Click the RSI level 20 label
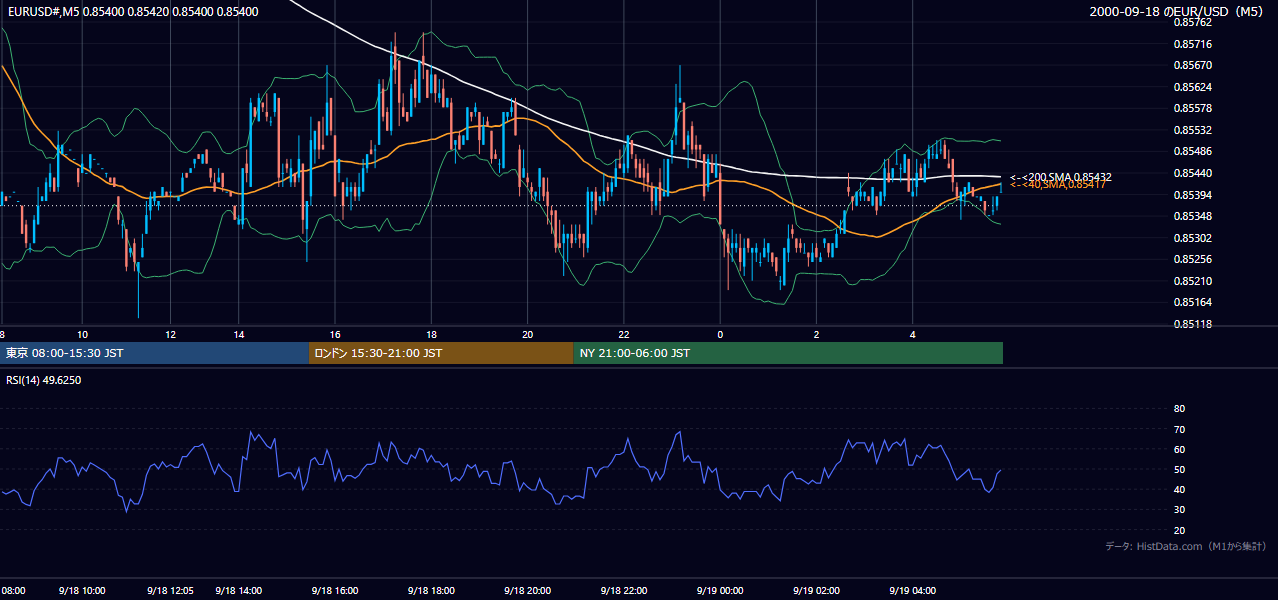Viewport: 1278px width, 600px height. coord(1179,530)
